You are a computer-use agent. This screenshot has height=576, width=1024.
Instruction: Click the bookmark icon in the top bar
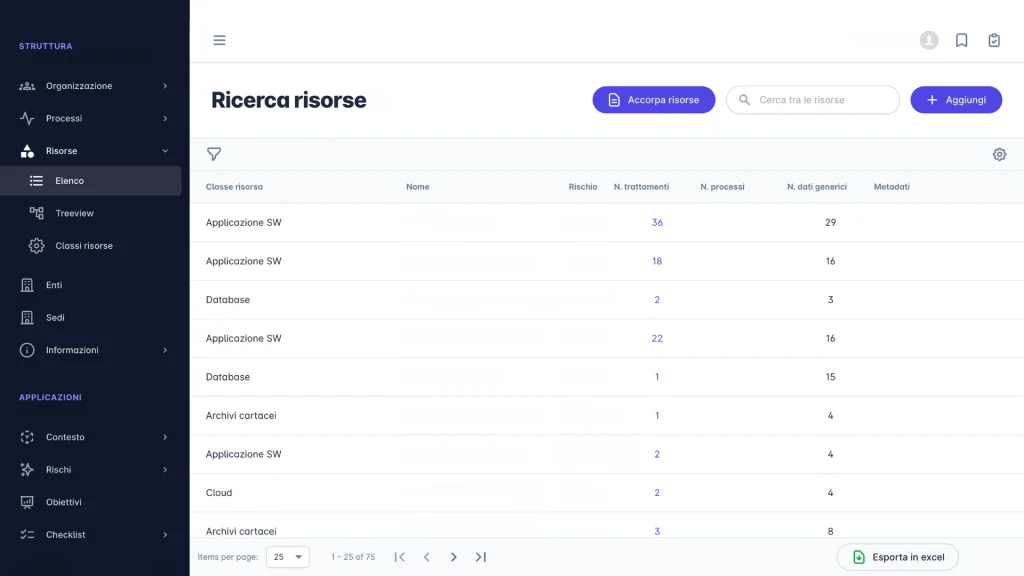click(x=961, y=40)
